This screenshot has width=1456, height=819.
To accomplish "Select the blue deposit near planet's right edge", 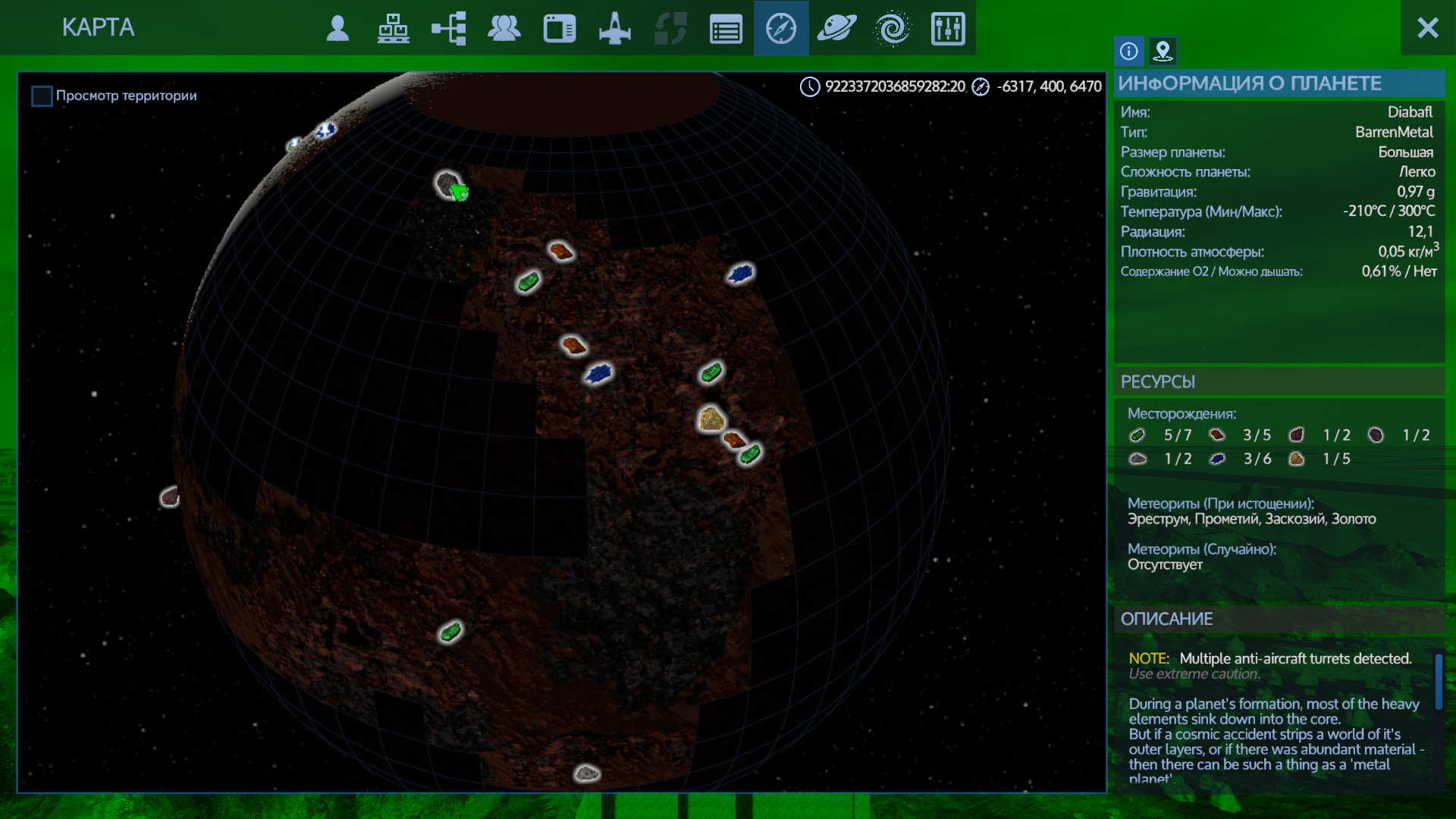I will 740,273.
